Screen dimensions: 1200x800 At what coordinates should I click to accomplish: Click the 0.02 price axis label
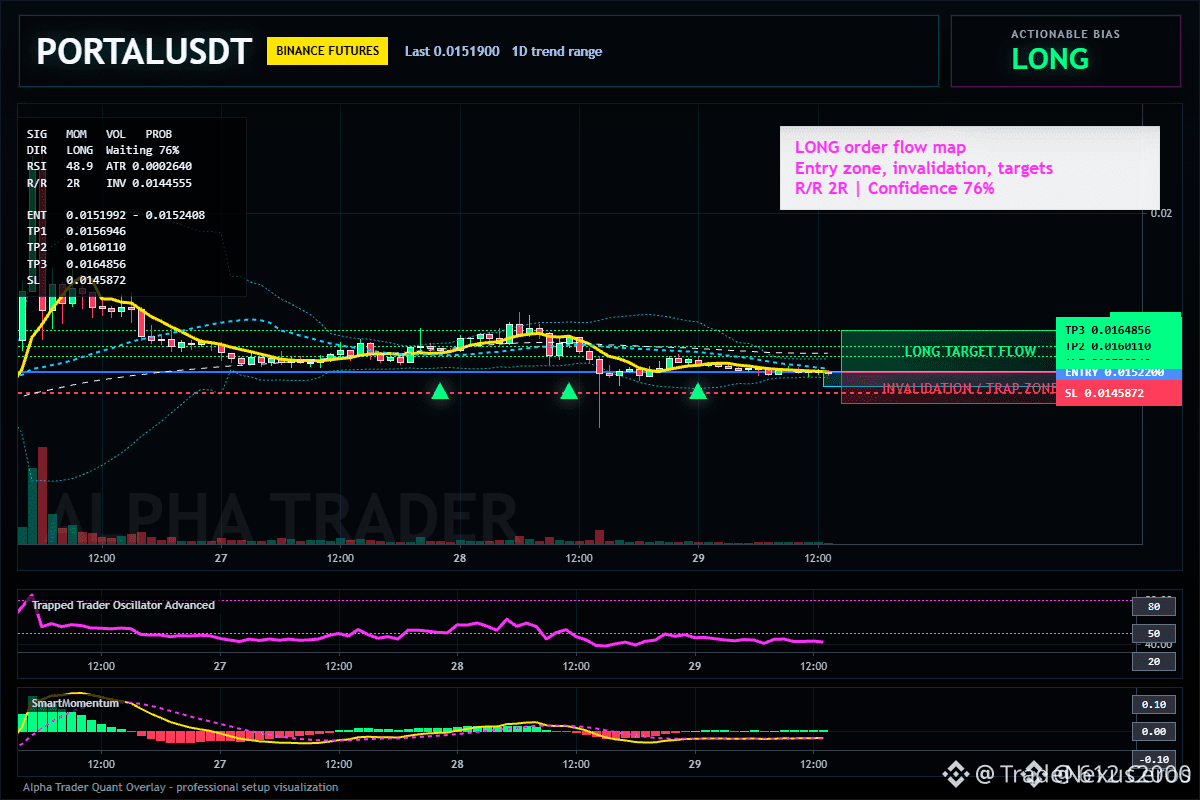click(x=1160, y=212)
